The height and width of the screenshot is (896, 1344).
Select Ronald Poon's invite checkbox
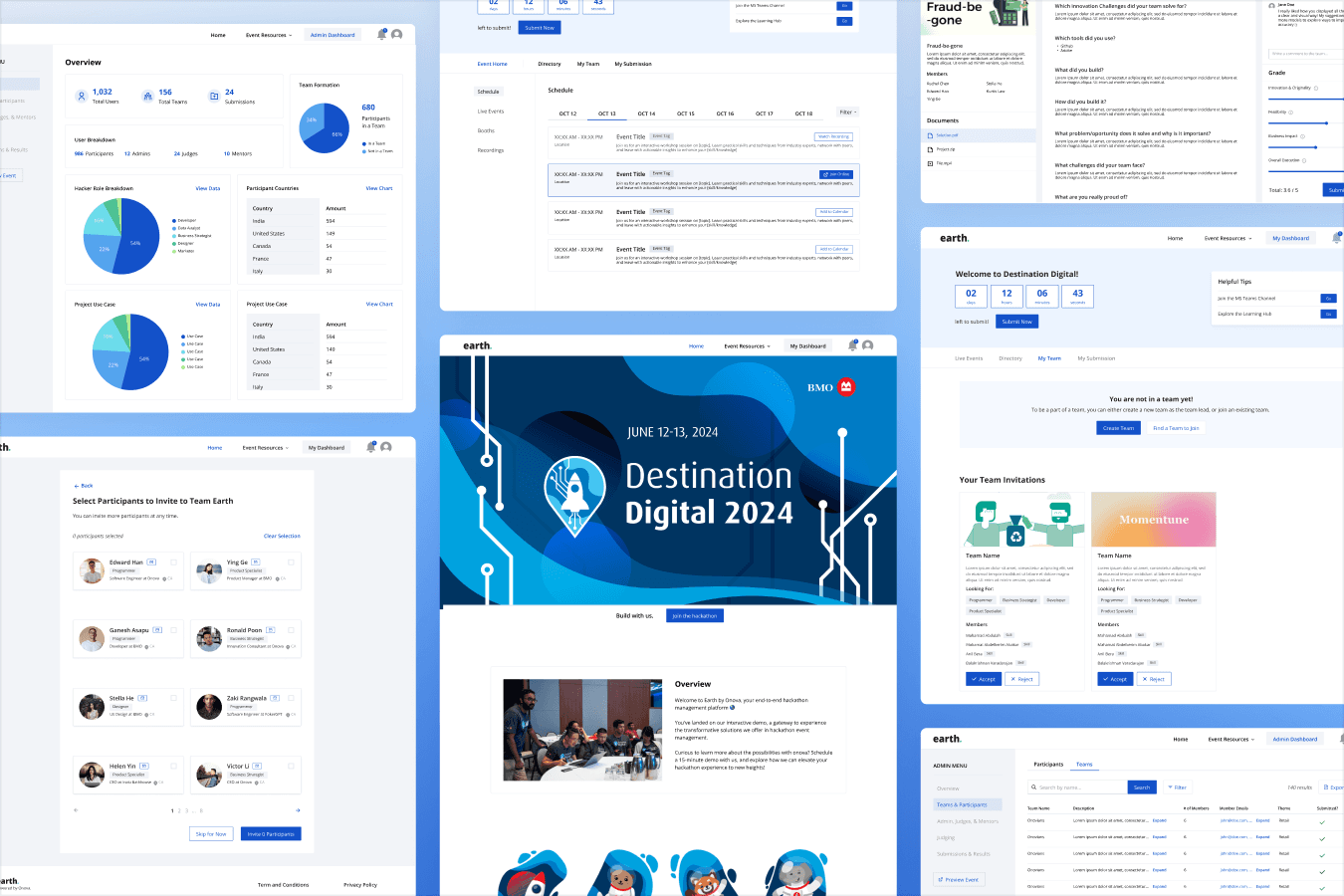(x=291, y=630)
